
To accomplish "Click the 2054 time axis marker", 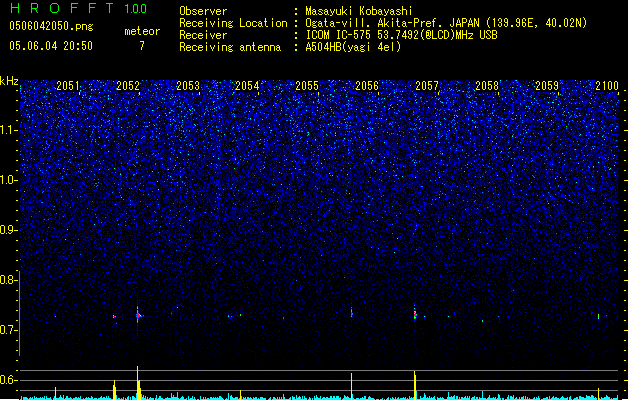I will coord(247,86).
